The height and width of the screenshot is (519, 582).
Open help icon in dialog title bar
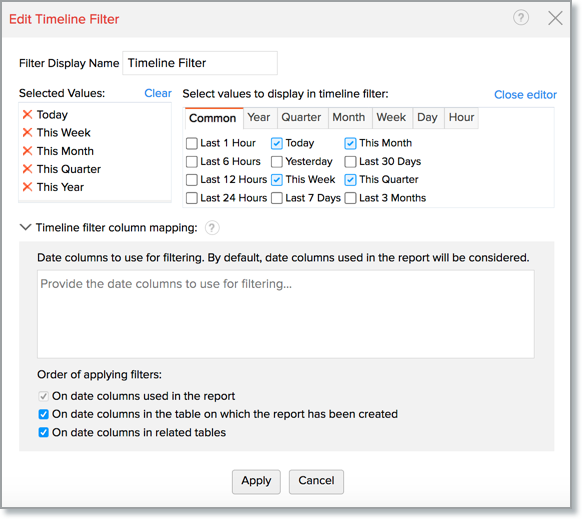521,17
